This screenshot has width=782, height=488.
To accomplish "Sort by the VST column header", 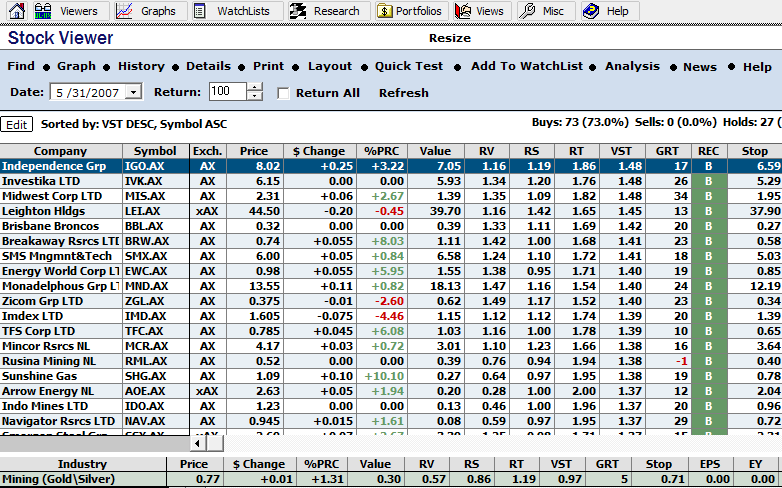I will click(x=622, y=151).
